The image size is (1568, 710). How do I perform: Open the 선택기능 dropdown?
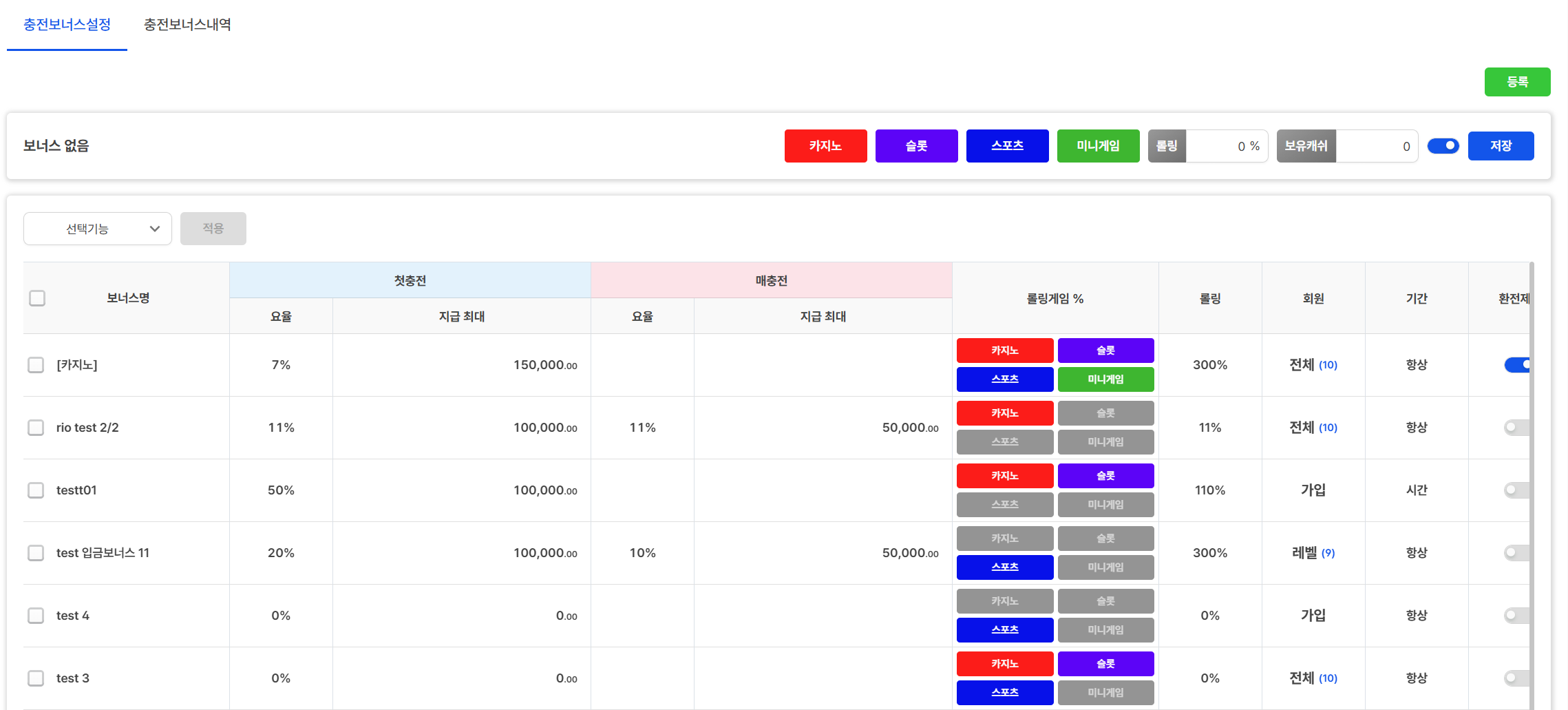(98, 229)
